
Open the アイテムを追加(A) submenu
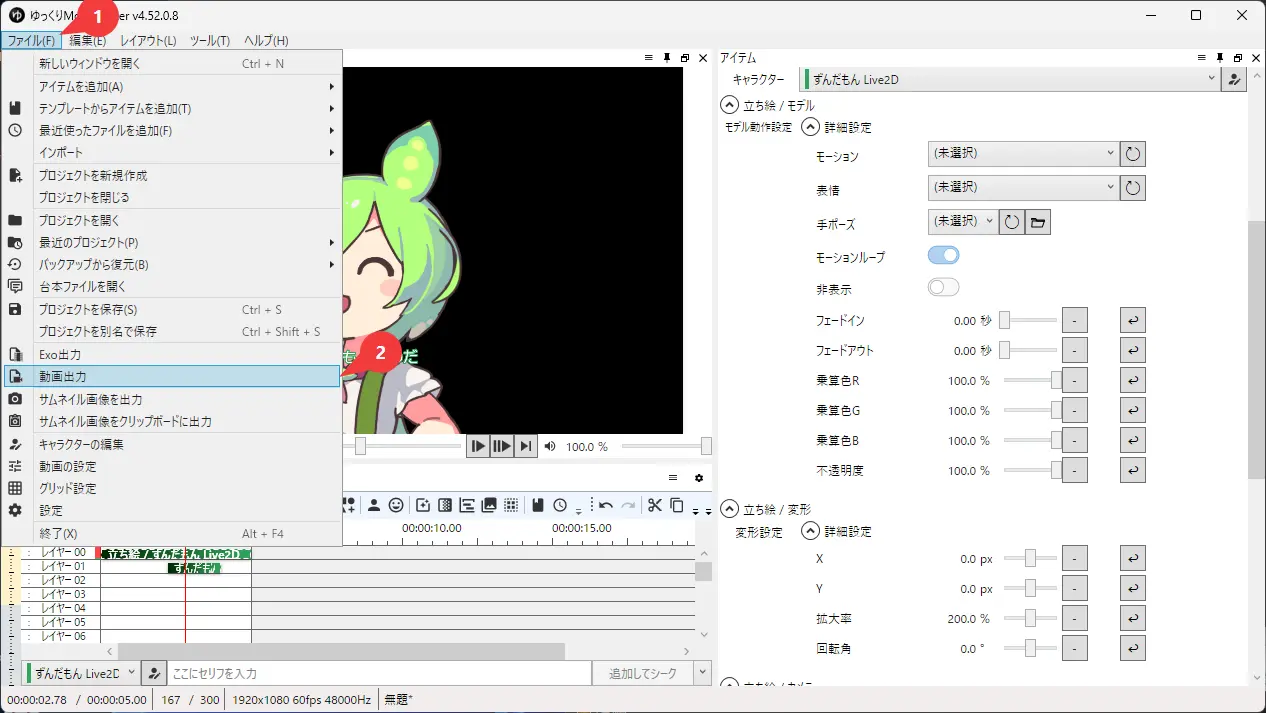coord(172,86)
